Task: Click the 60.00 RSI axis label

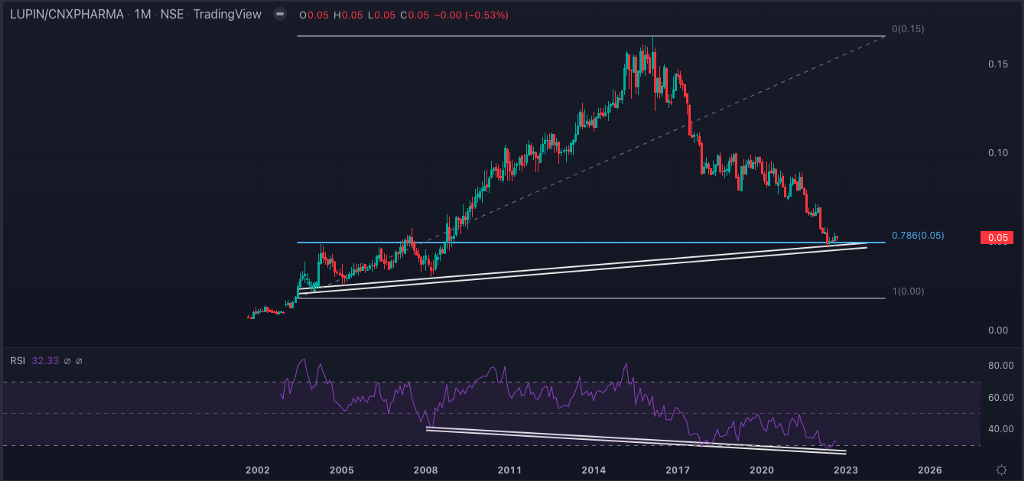Action: coord(1000,397)
